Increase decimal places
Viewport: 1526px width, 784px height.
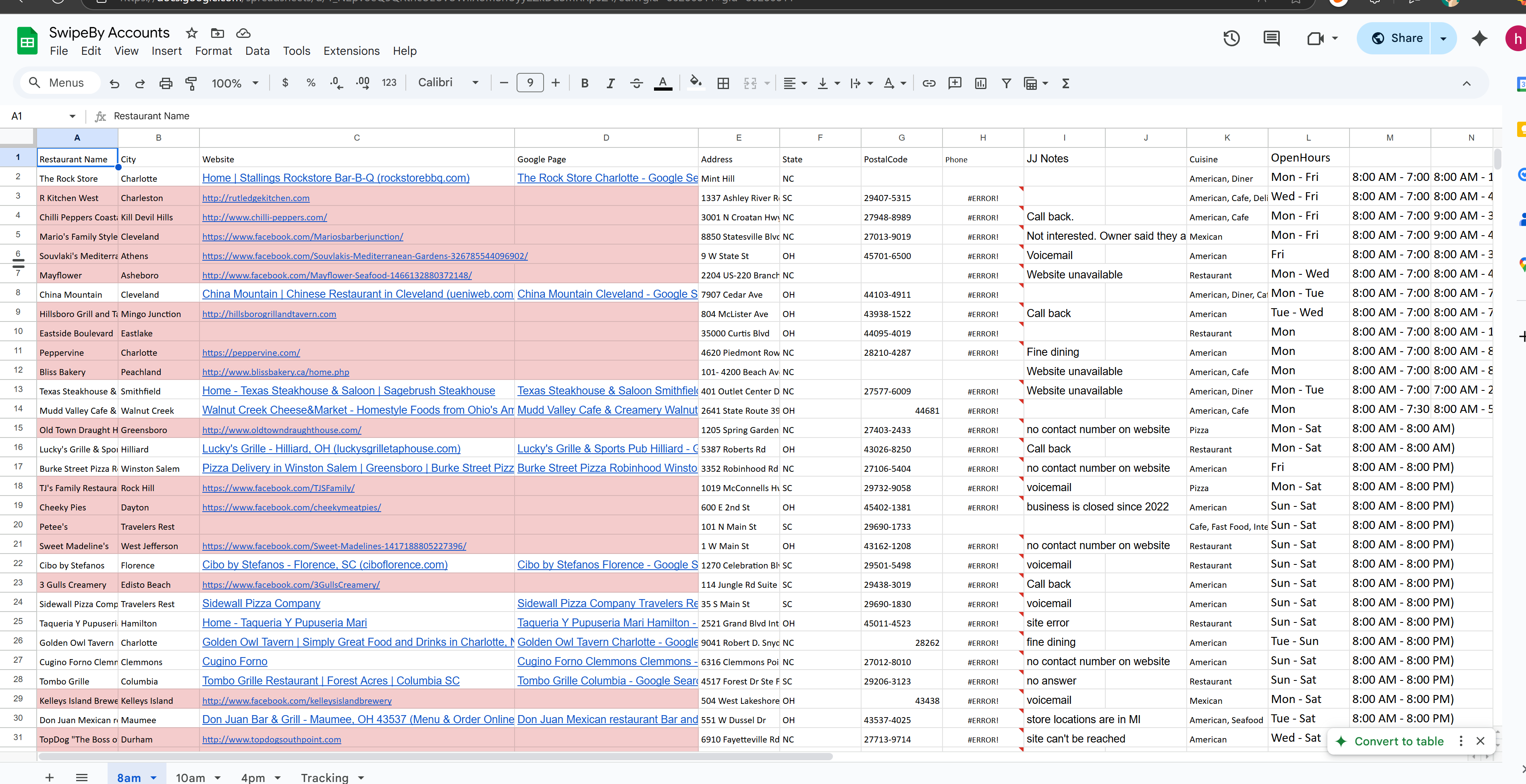363,83
